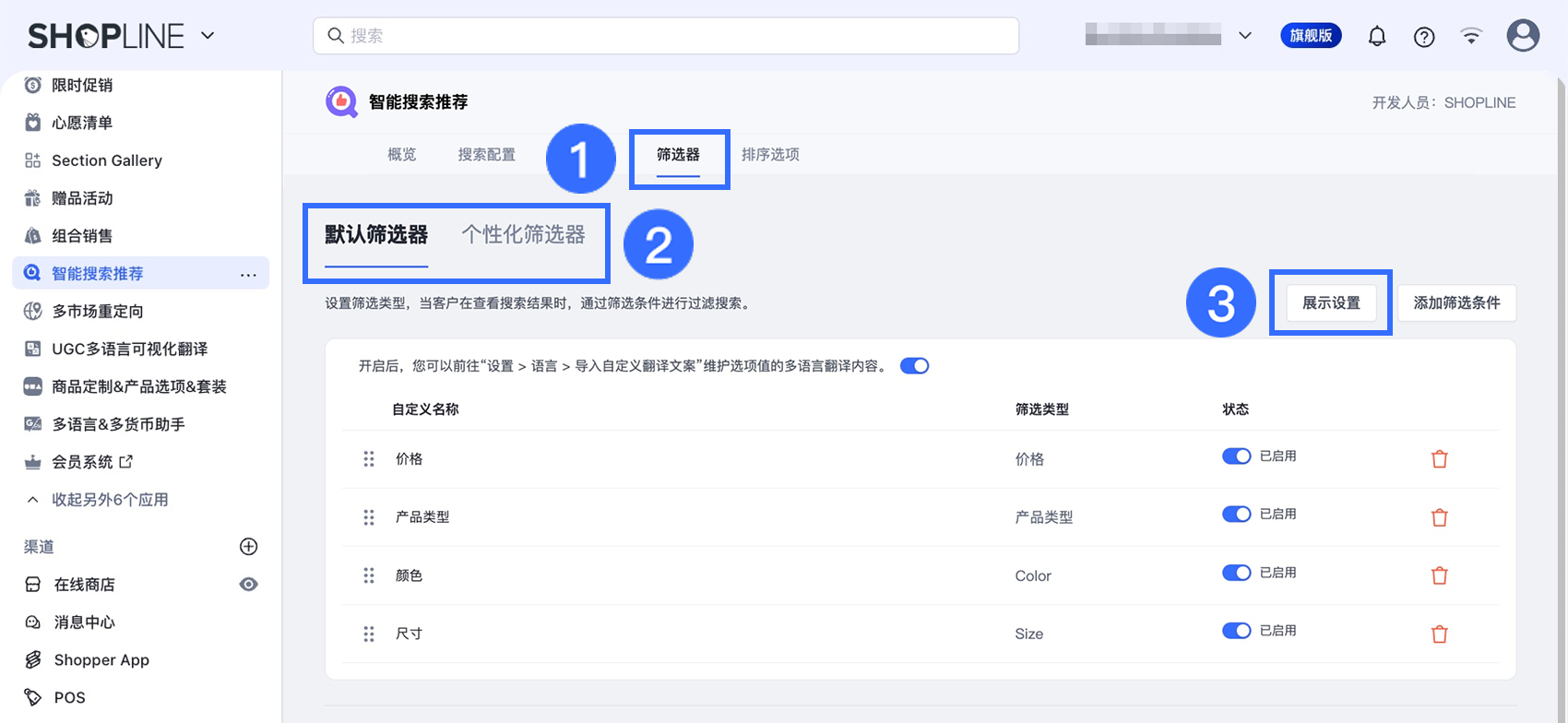Toggle 在线商店 eye visibility icon
Screen dimensions: 1568x723
tap(248, 585)
